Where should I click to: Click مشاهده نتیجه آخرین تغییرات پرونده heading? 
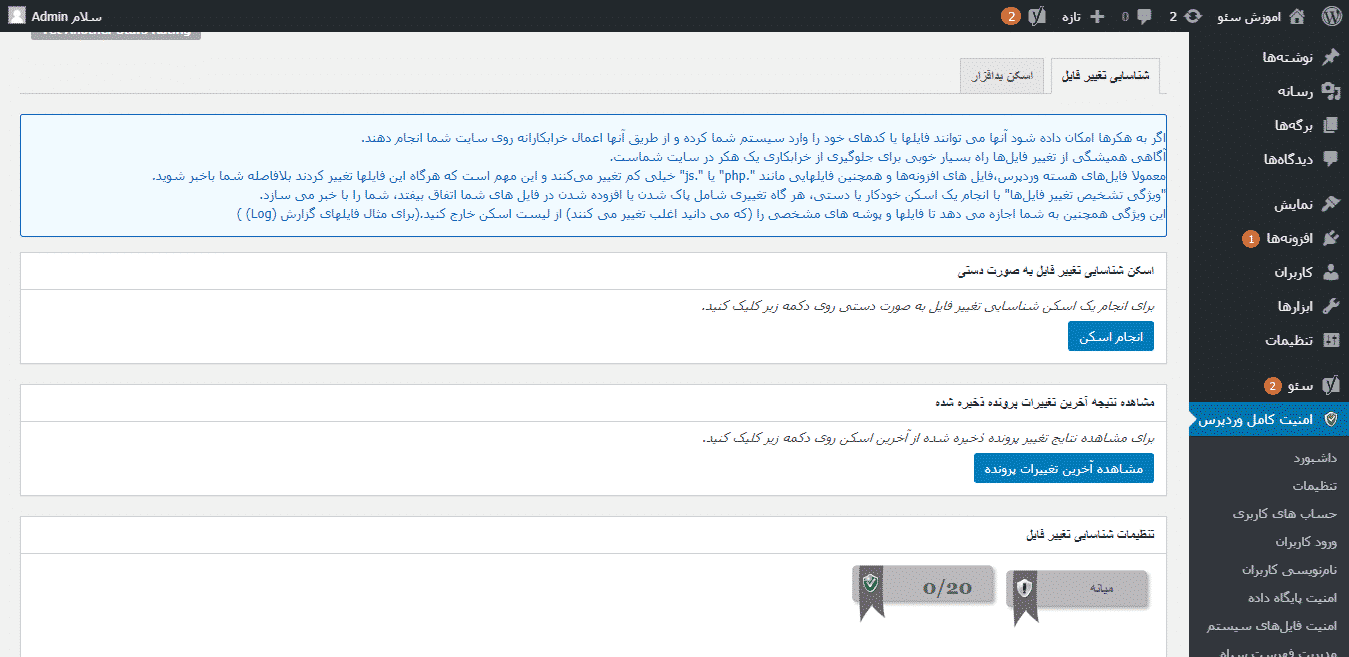(1044, 403)
